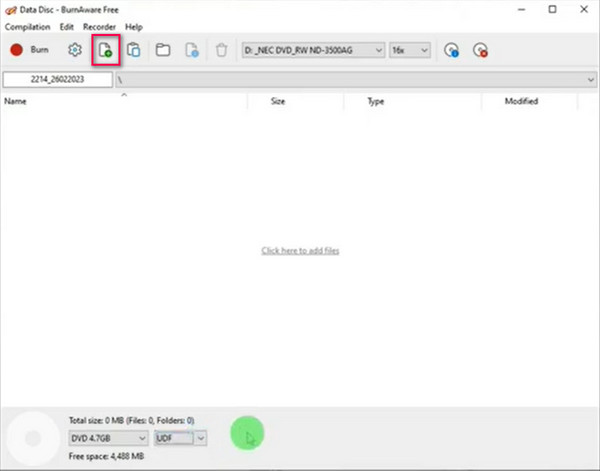Open the Recorder menu
600x471 pixels.
point(99,27)
